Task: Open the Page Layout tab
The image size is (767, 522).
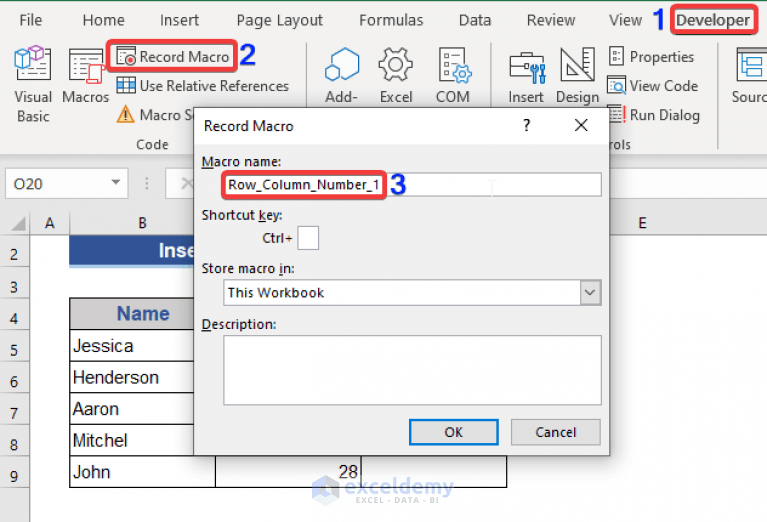Action: (279, 20)
